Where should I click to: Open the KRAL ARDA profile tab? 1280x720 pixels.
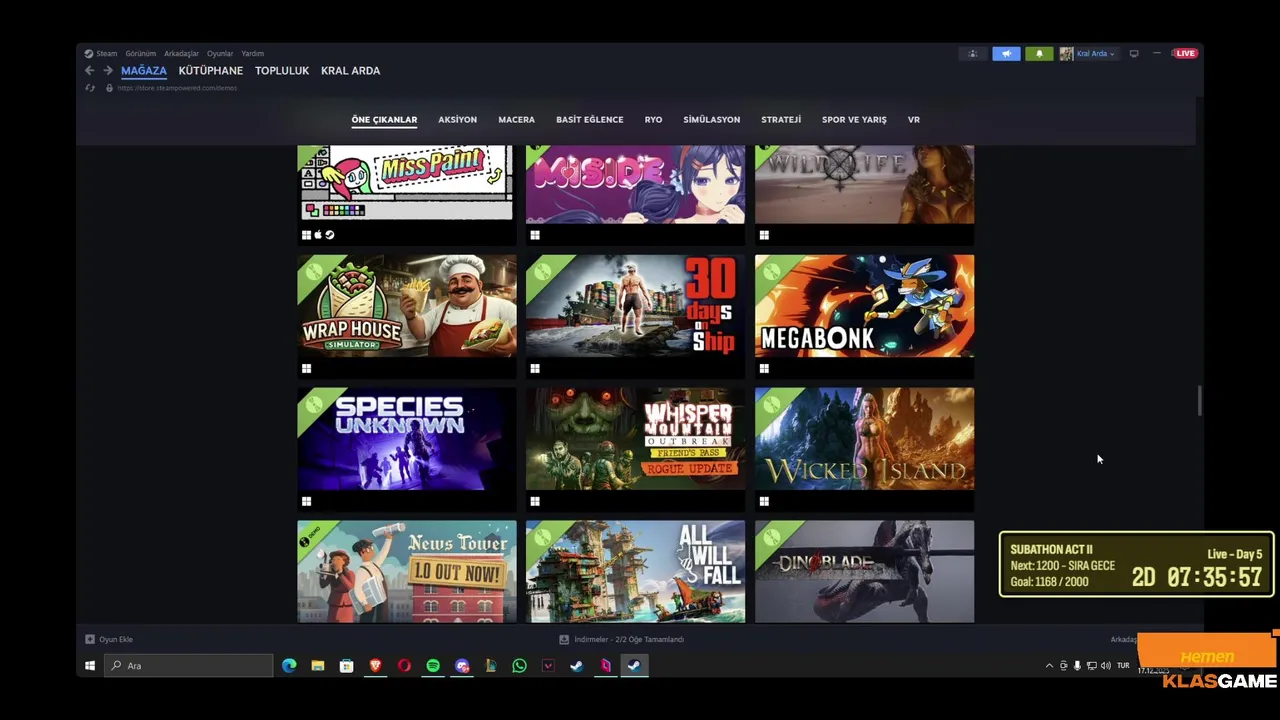[351, 71]
